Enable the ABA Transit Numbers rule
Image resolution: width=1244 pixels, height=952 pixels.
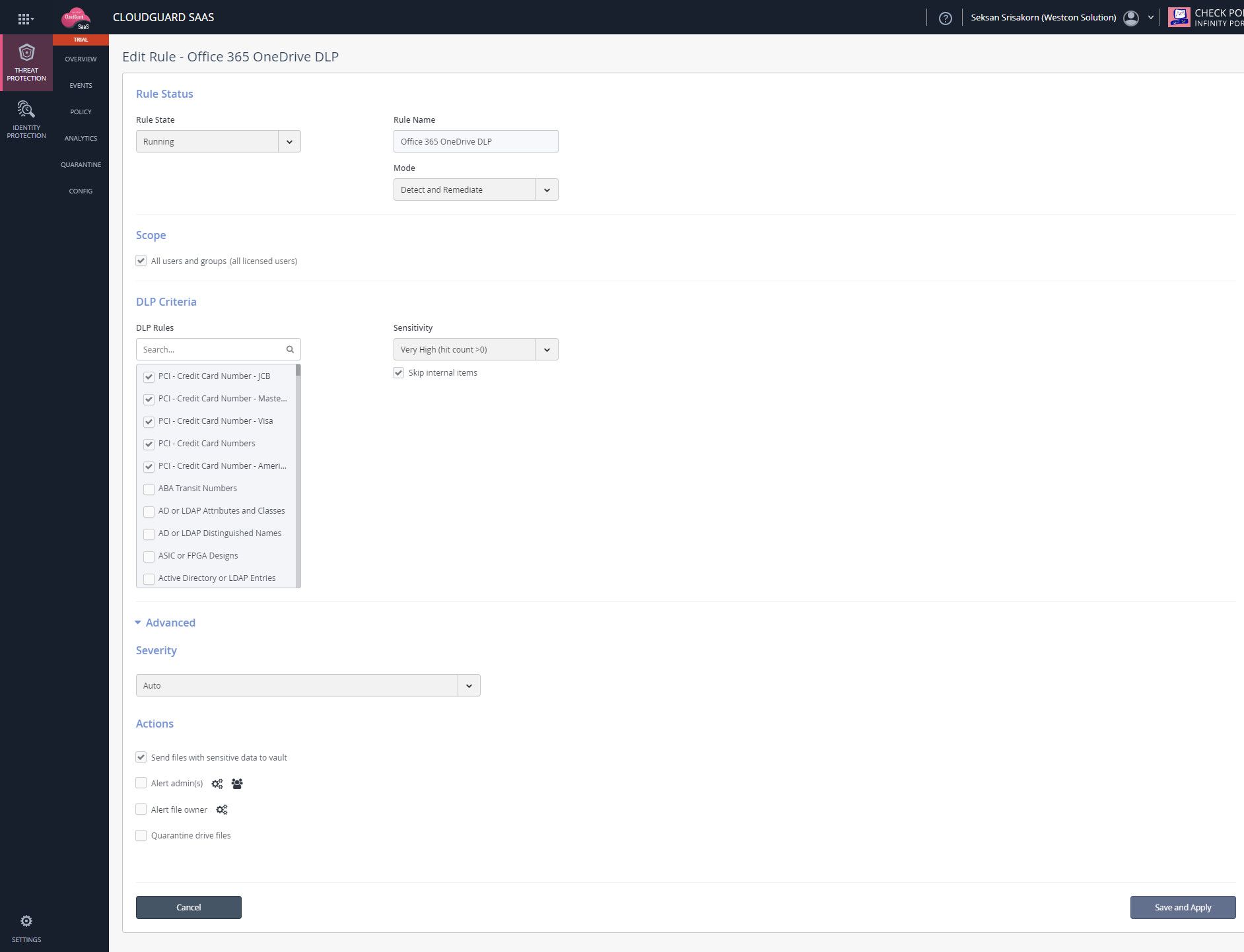[149, 489]
